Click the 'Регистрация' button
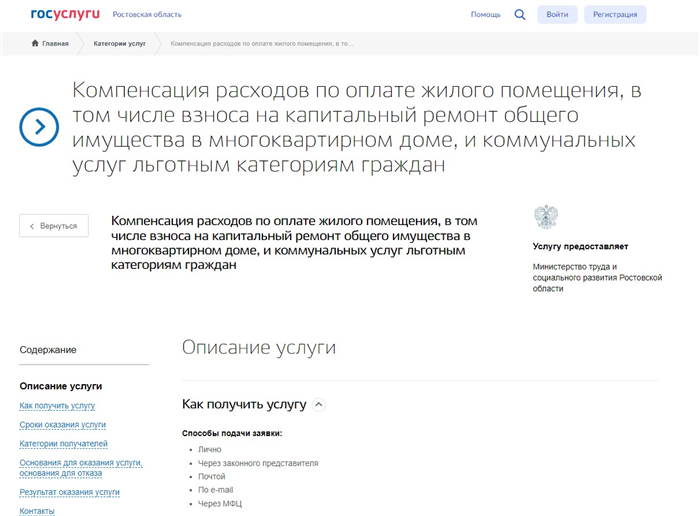Viewport: 700px width, 516px height. [x=615, y=15]
